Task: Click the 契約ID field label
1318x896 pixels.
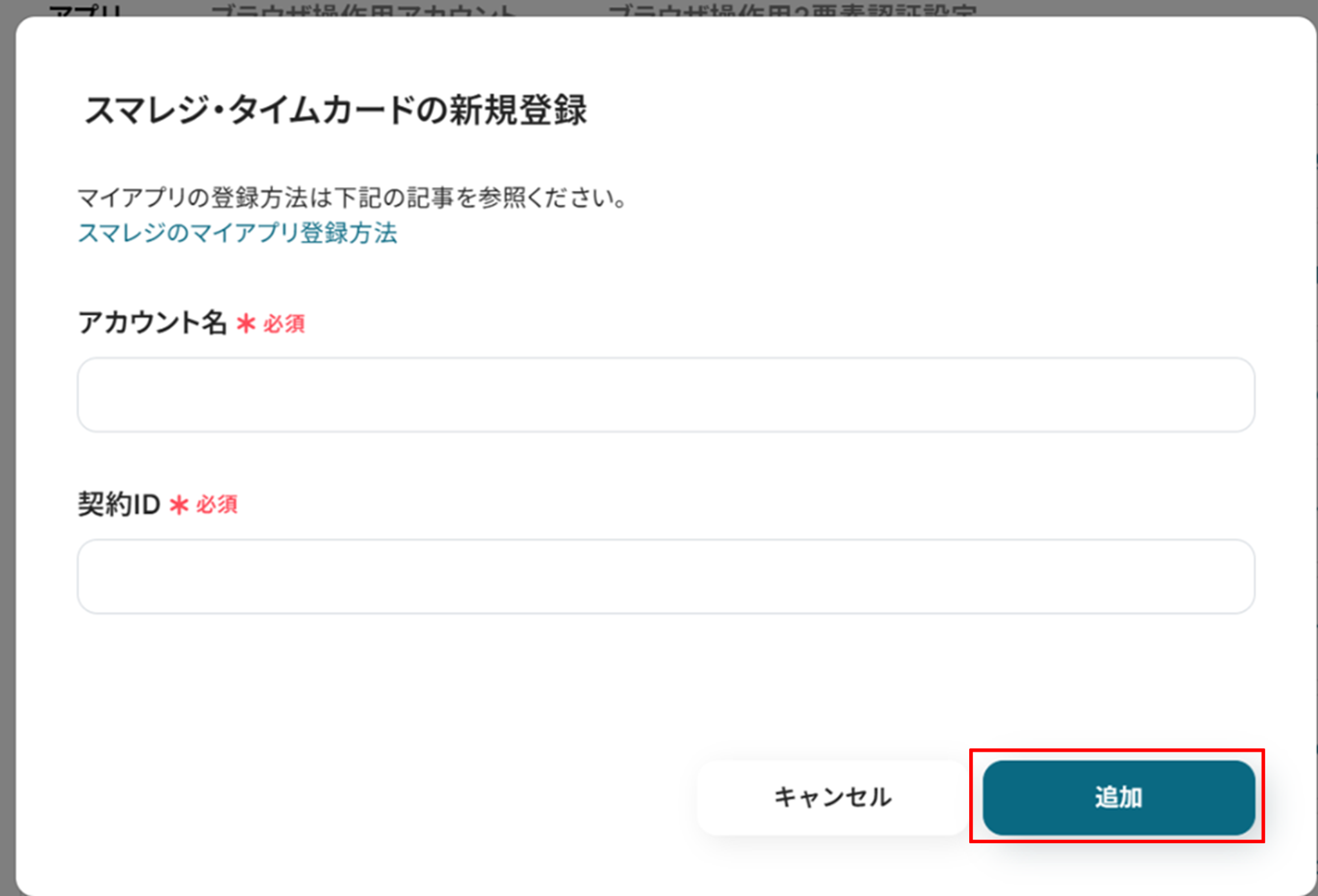Action: [119, 504]
